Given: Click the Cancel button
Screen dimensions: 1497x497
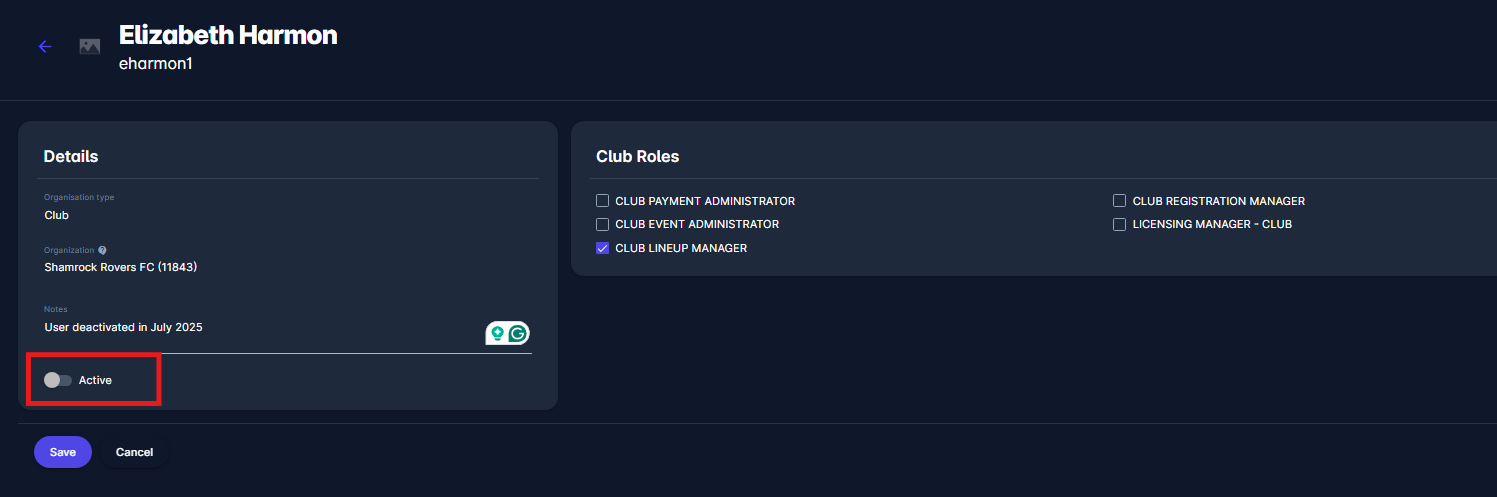Looking at the screenshot, I should click(134, 452).
